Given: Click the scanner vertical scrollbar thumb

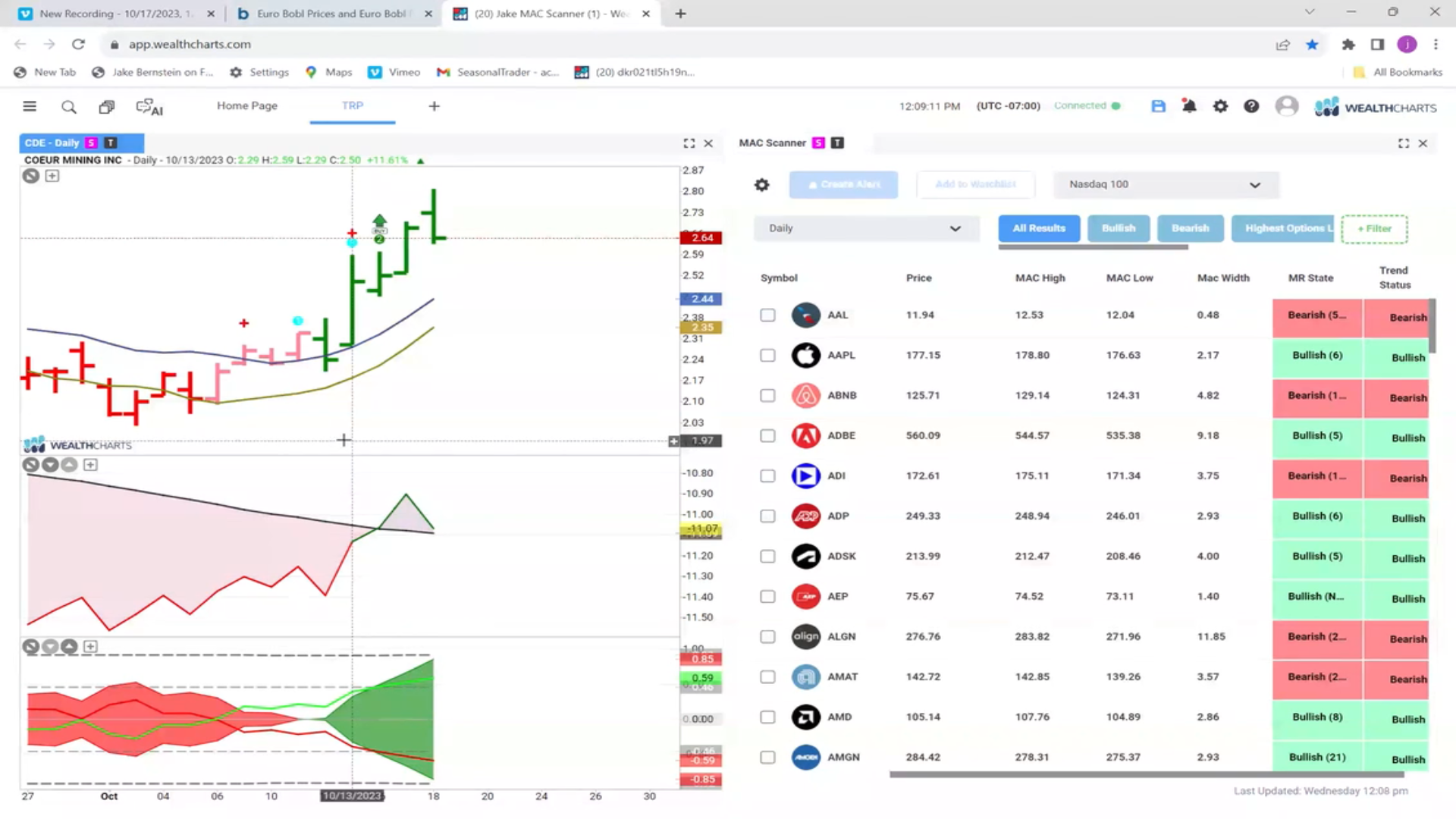Looking at the screenshot, I should (1432, 326).
